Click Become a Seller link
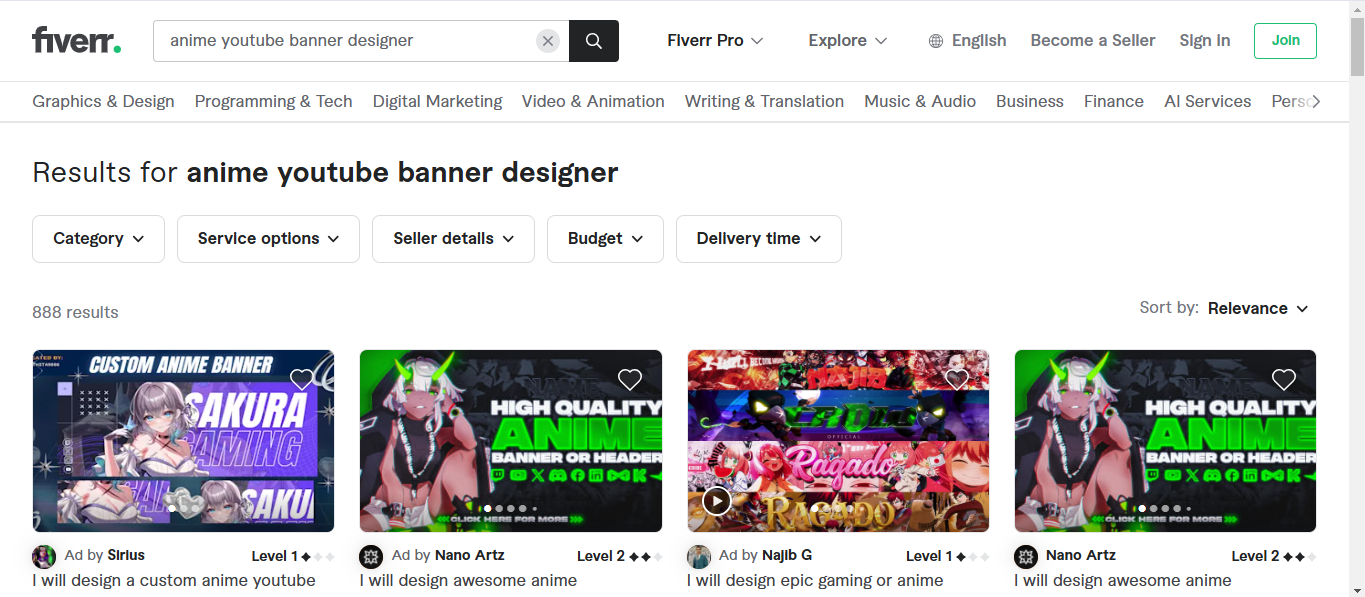This screenshot has width=1365, height=597. pyautogui.click(x=1093, y=41)
